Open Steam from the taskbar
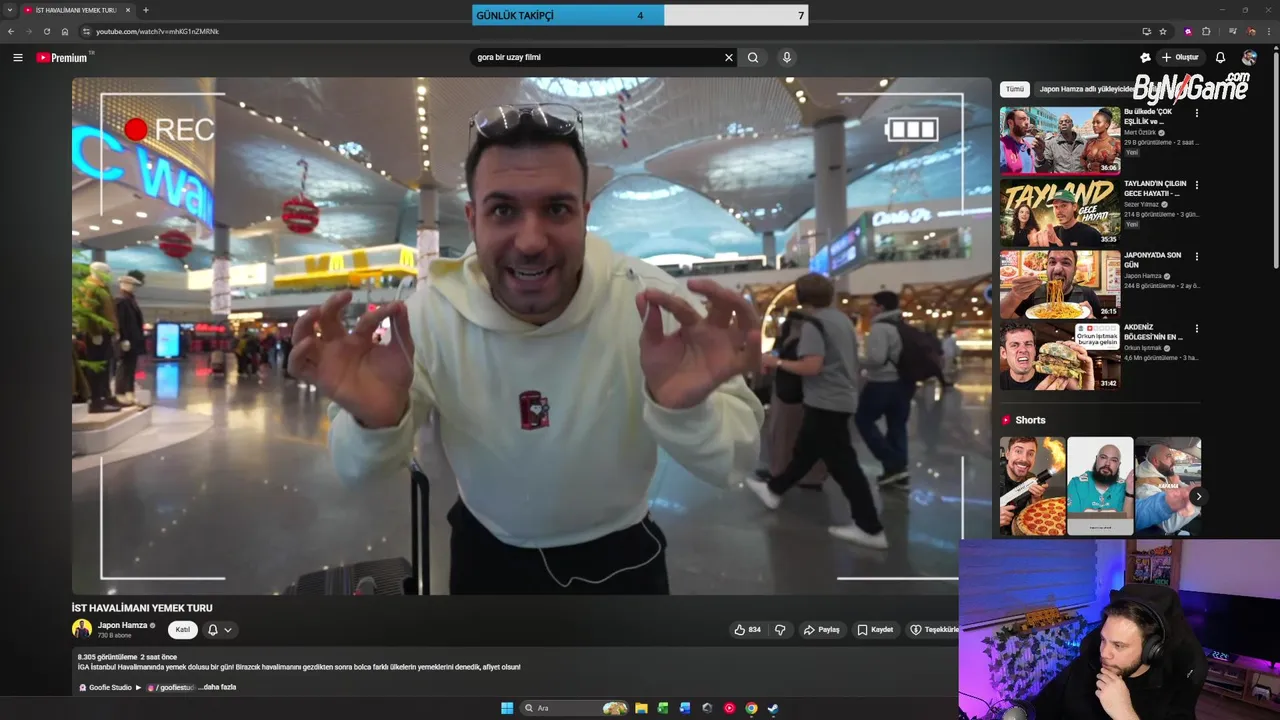The height and width of the screenshot is (720, 1280). click(x=773, y=708)
